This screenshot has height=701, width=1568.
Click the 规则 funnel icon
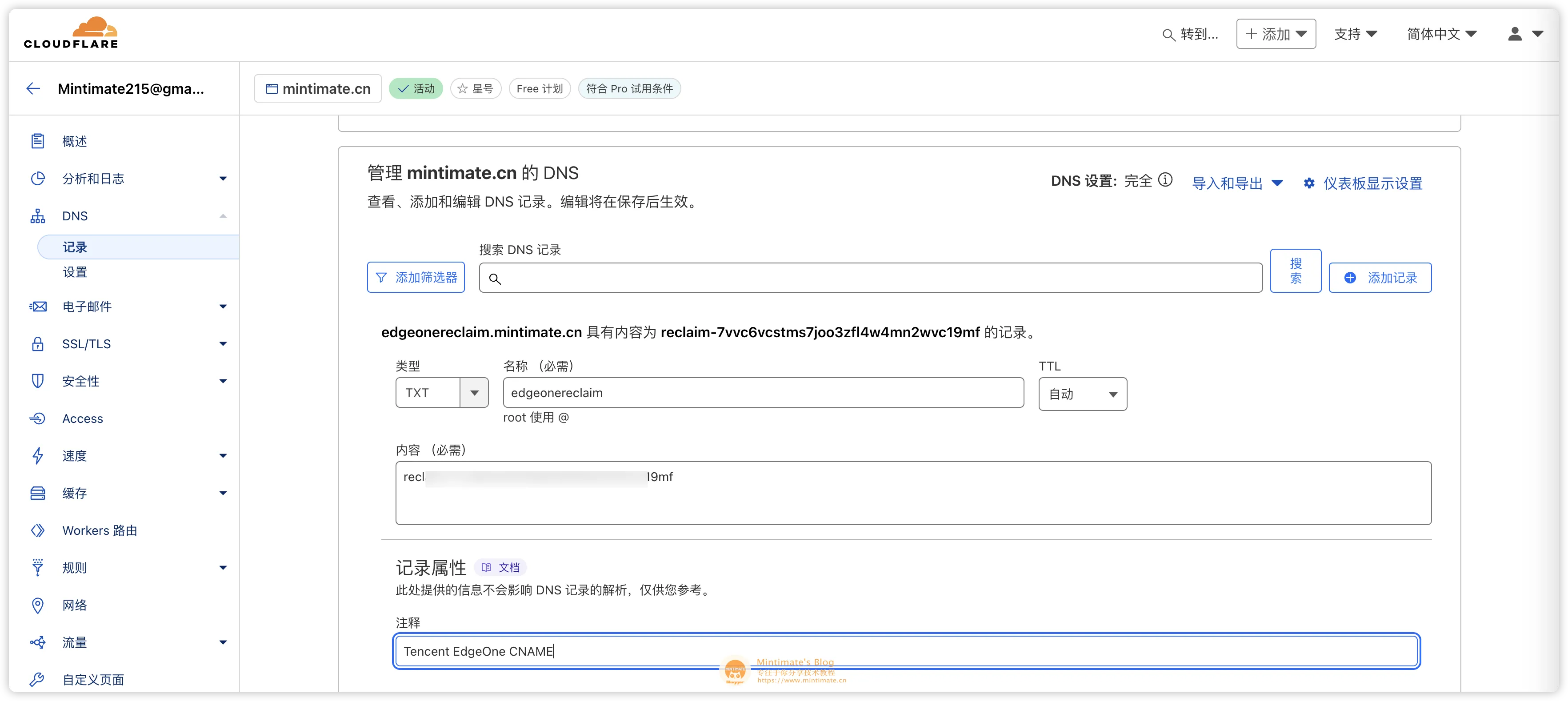click(38, 567)
